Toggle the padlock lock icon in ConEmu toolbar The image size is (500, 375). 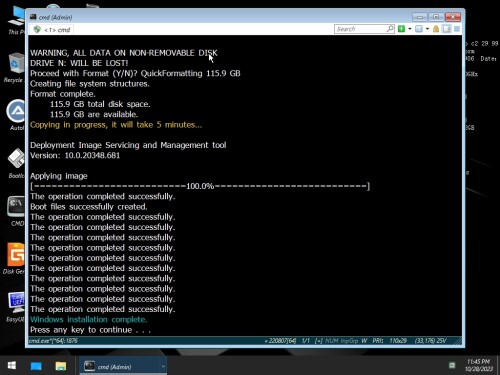pyautogui.click(x=436, y=29)
